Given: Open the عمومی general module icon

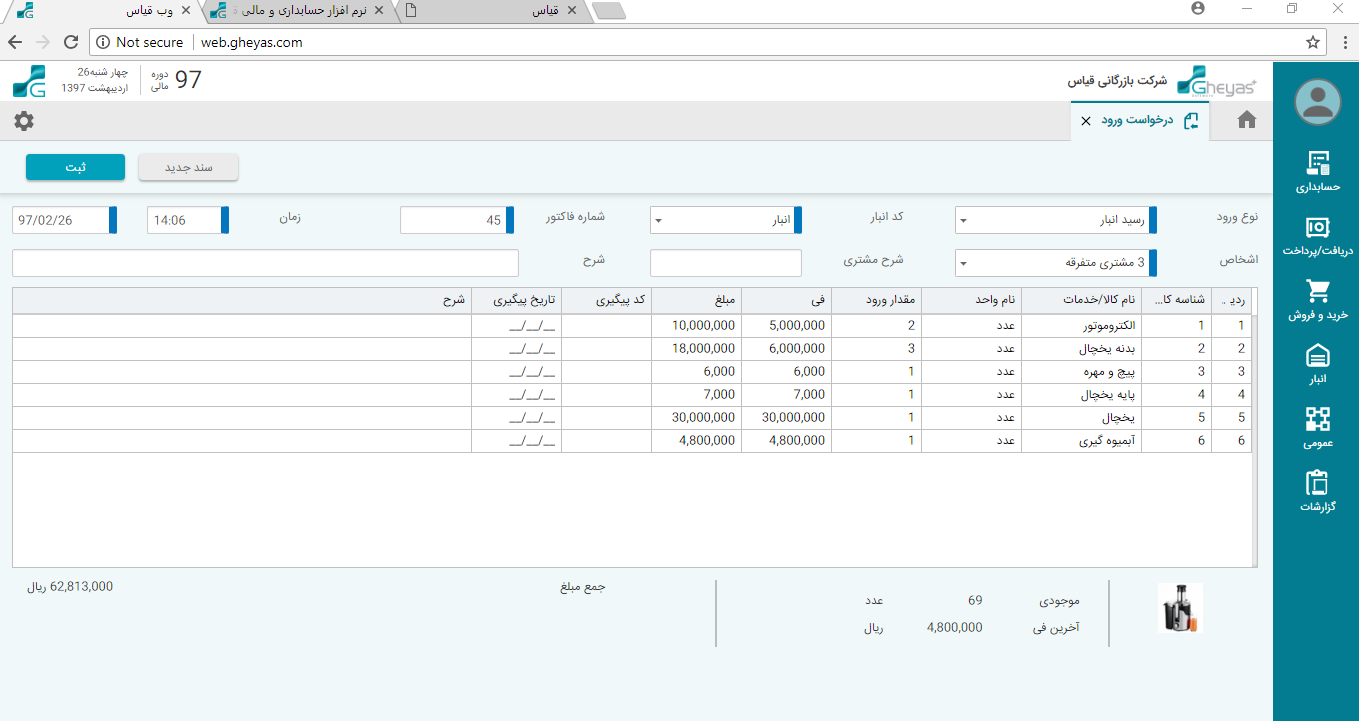Looking at the screenshot, I should click(x=1317, y=419).
